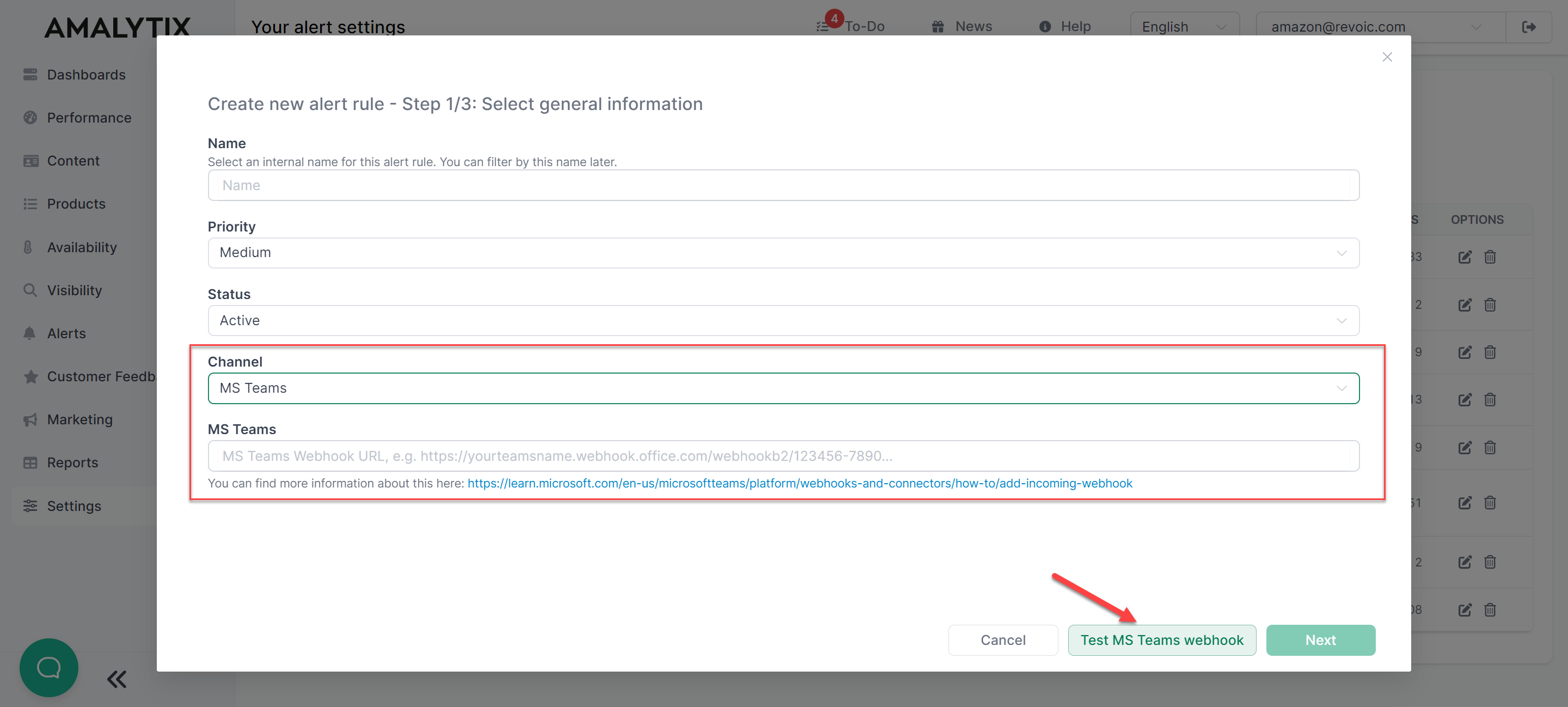Click Test MS Teams webhook button
Image resolution: width=1568 pixels, height=707 pixels.
tap(1161, 640)
